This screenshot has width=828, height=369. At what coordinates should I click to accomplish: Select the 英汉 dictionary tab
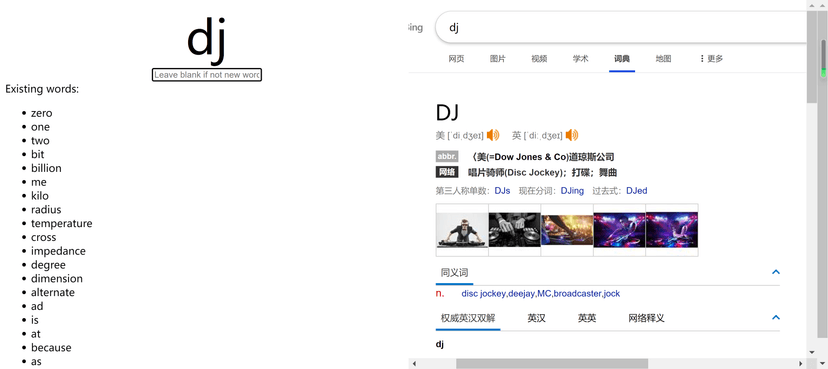[x=537, y=318]
